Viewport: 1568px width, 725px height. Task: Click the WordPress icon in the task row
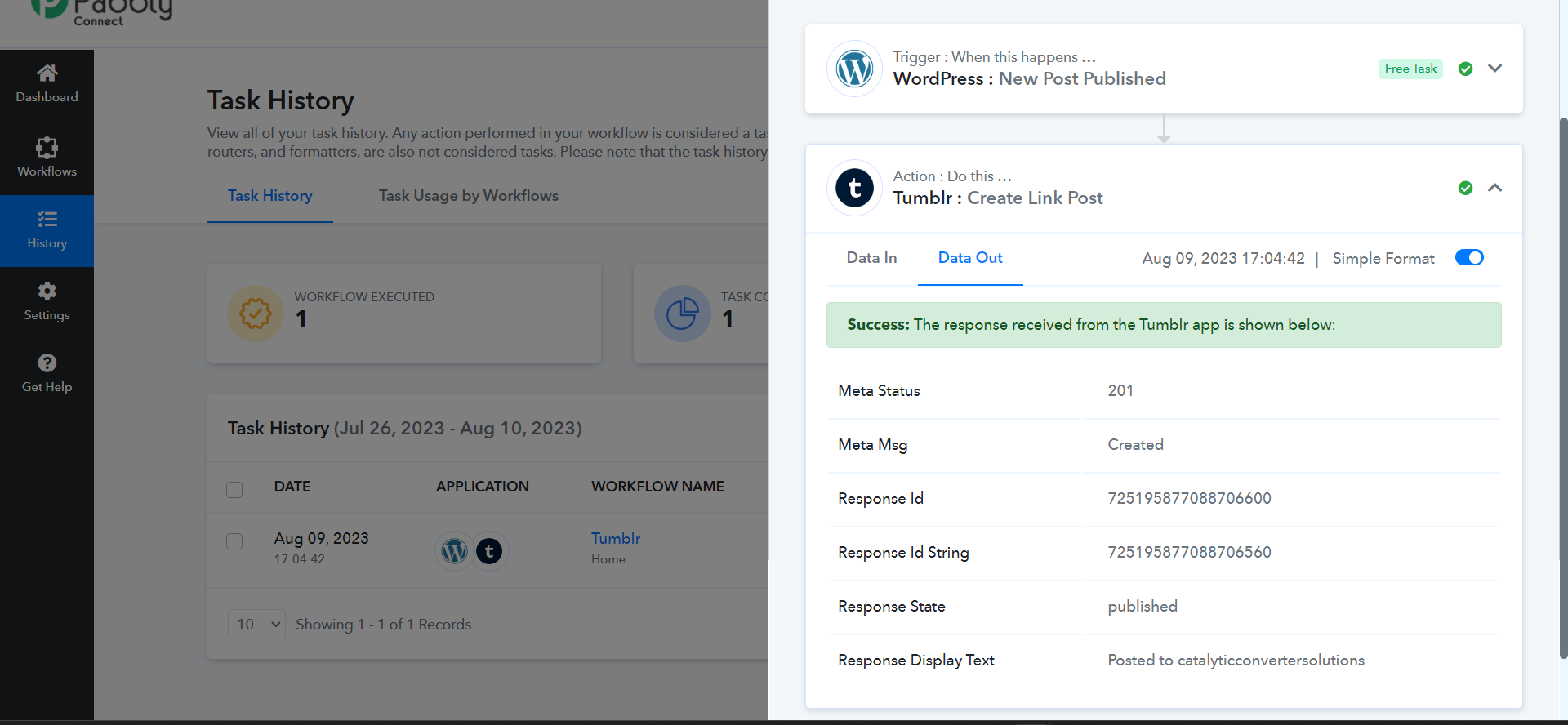[x=454, y=551]
